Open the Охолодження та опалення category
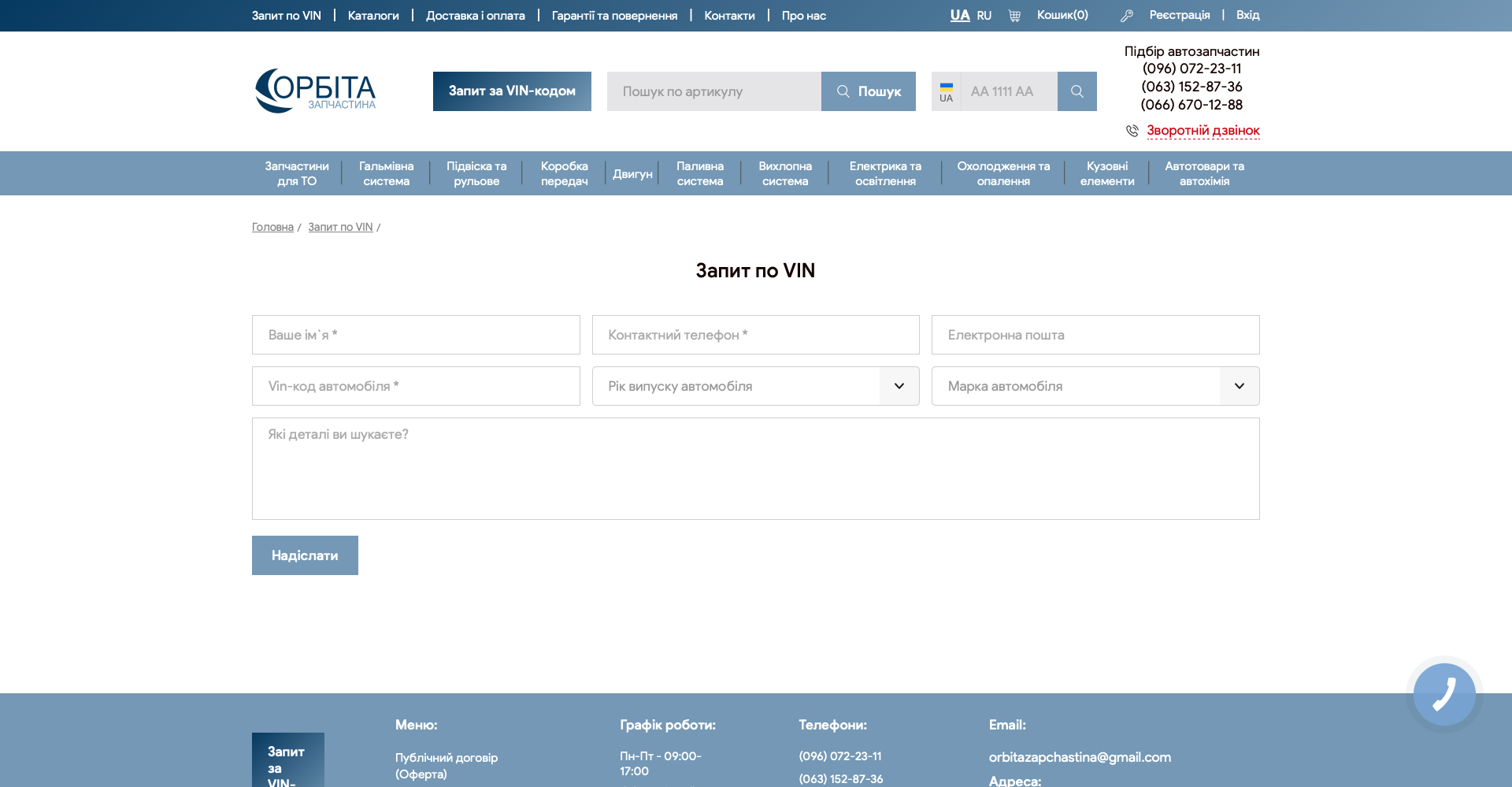The width and height of the screenshot is (1512, 787). click(1003, 173)
